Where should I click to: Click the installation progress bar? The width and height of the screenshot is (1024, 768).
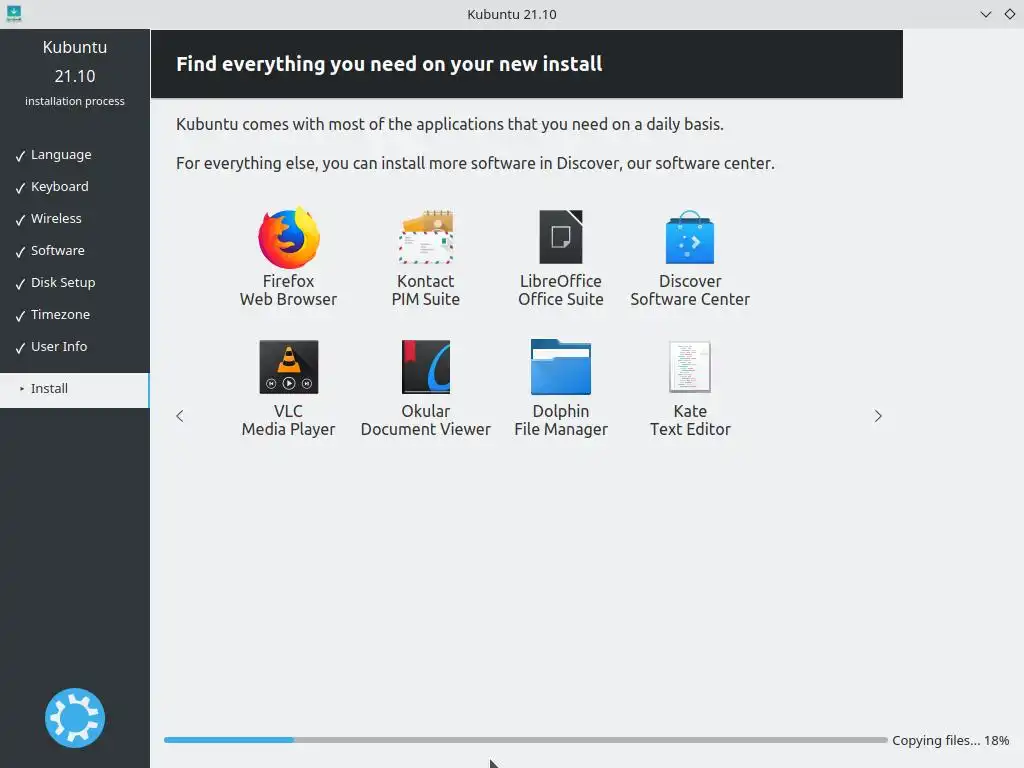[525, 740]
